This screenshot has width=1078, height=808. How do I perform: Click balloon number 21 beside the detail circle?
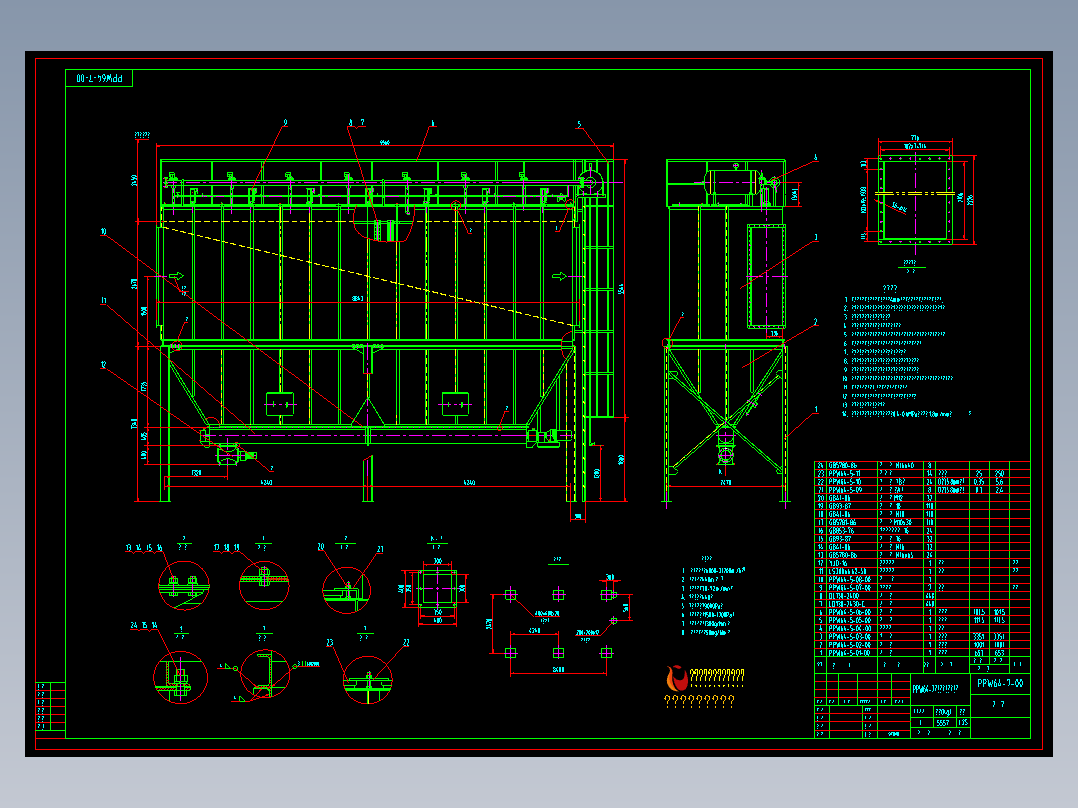pyautogui.click(x=380, y=549)
